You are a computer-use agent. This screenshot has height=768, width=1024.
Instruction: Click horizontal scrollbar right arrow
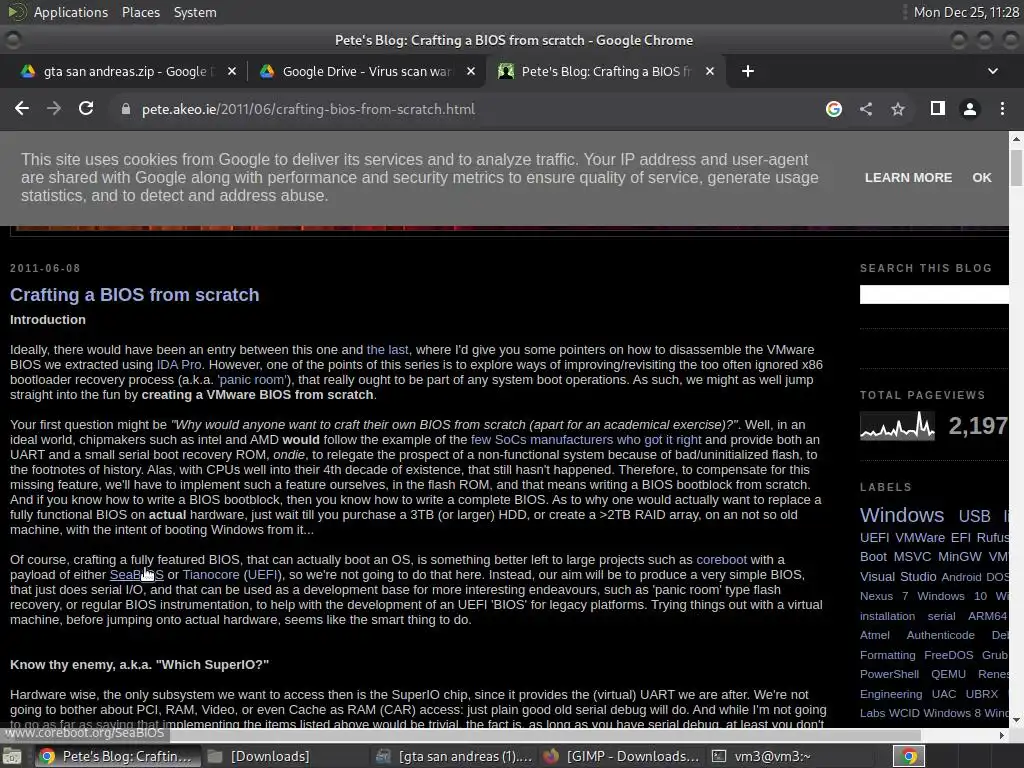point(1002,735)
